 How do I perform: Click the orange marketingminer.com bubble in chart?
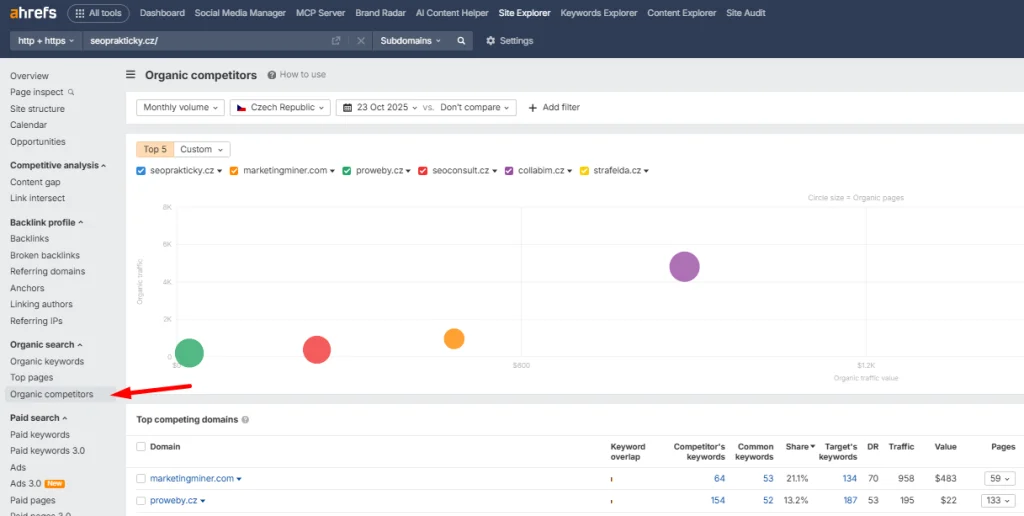pyautogui.click(x=454, y=338)
